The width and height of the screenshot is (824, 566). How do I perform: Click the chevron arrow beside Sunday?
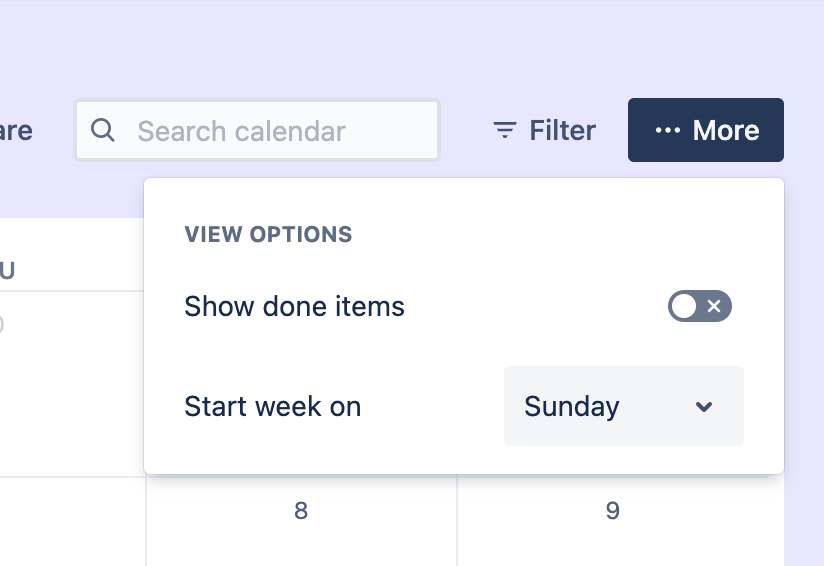pos(704,407)
